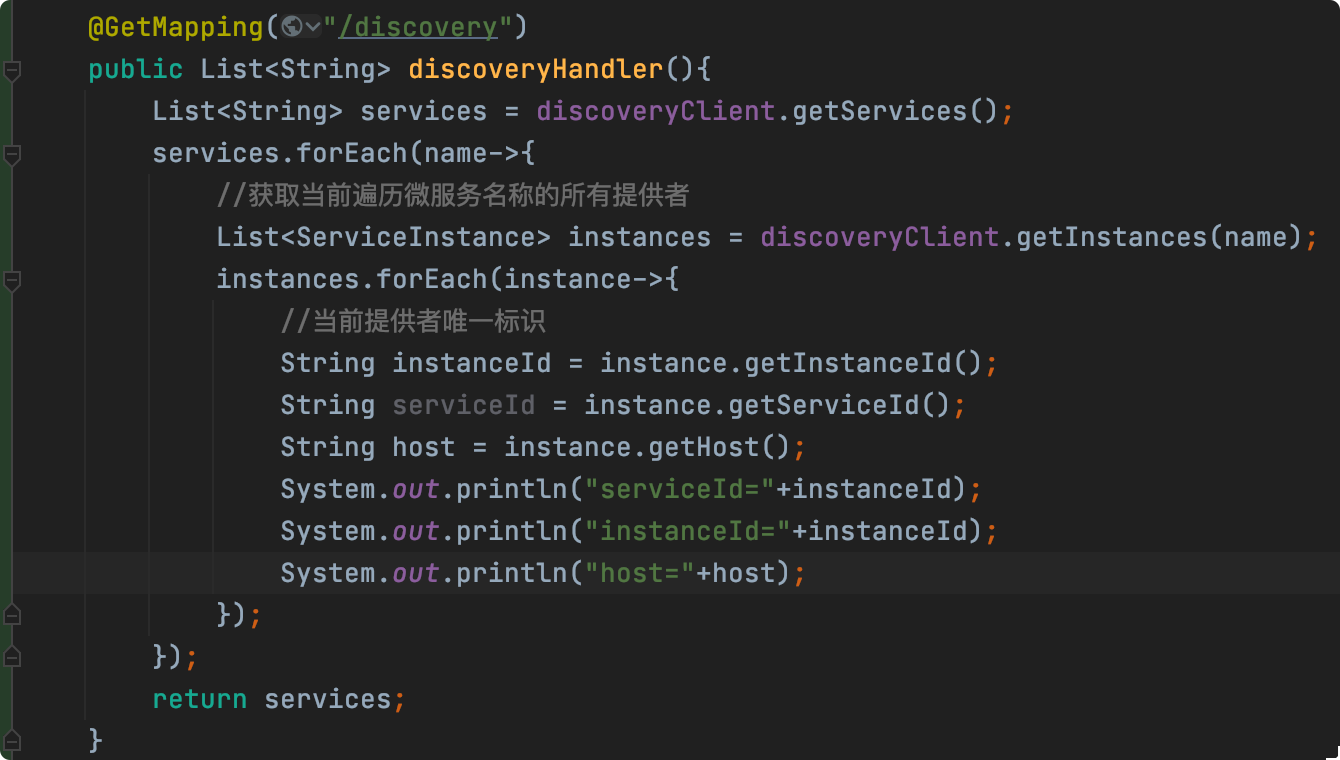
Task: Click fold-end marker at method's closing brace
Action: [x=11, y=740]
